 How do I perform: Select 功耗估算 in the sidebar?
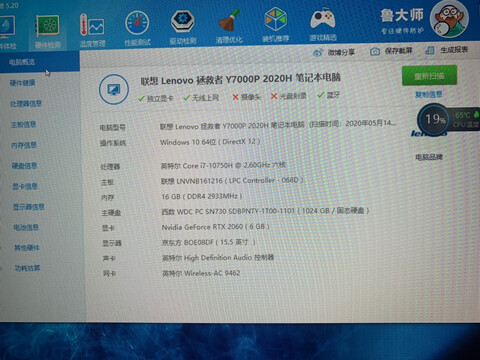(x=27, y=268)
